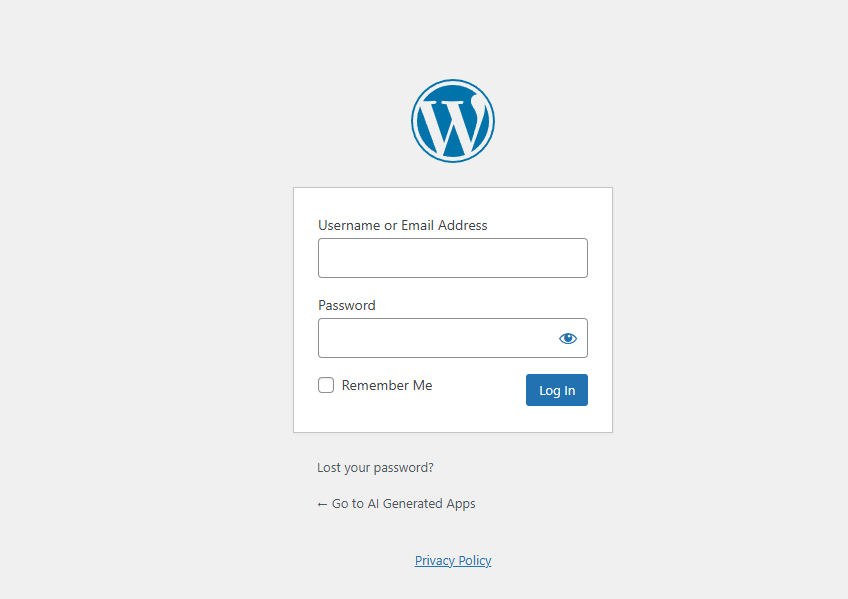The image size is (848, 599).
Task: Click the Username or Email Address label
Action: pos(402,226)
